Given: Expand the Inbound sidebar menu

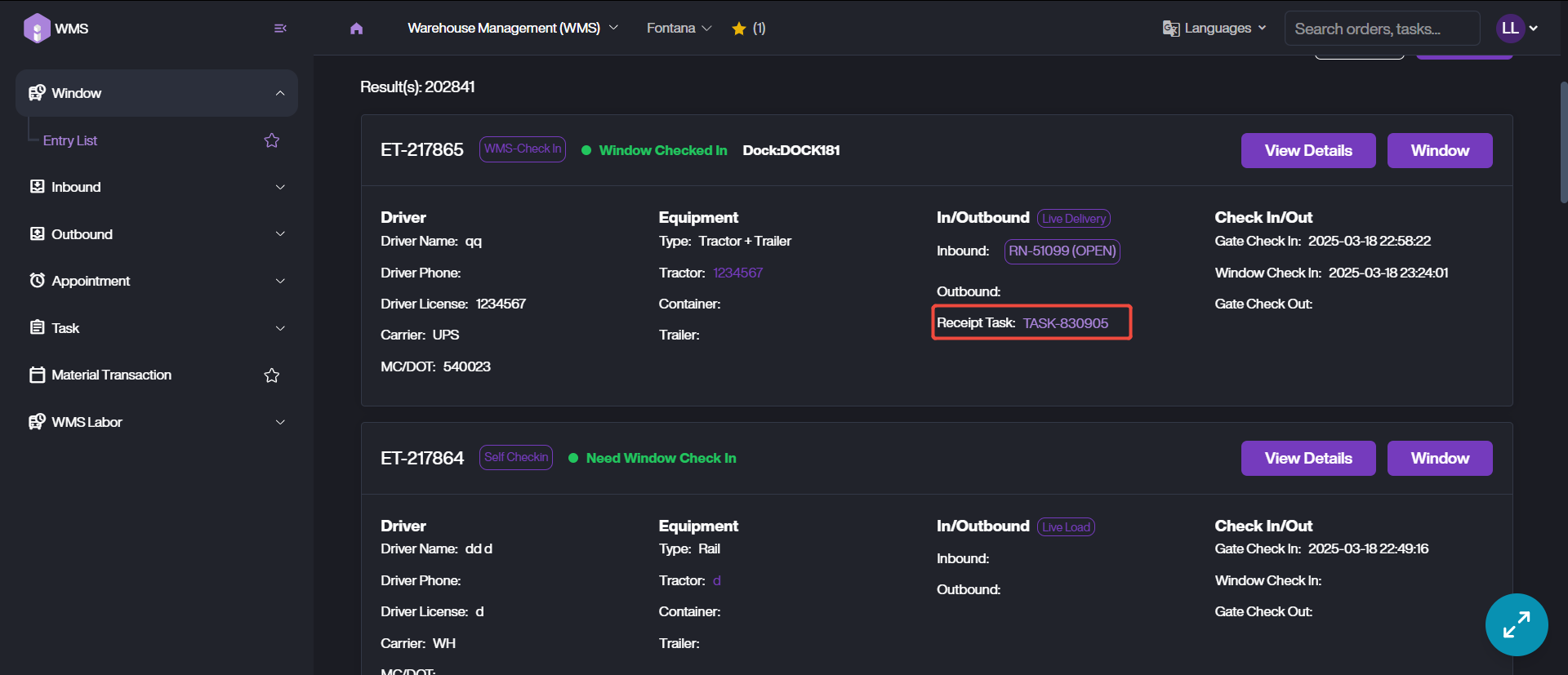Looking at the screenshot, I should (157, 187).
